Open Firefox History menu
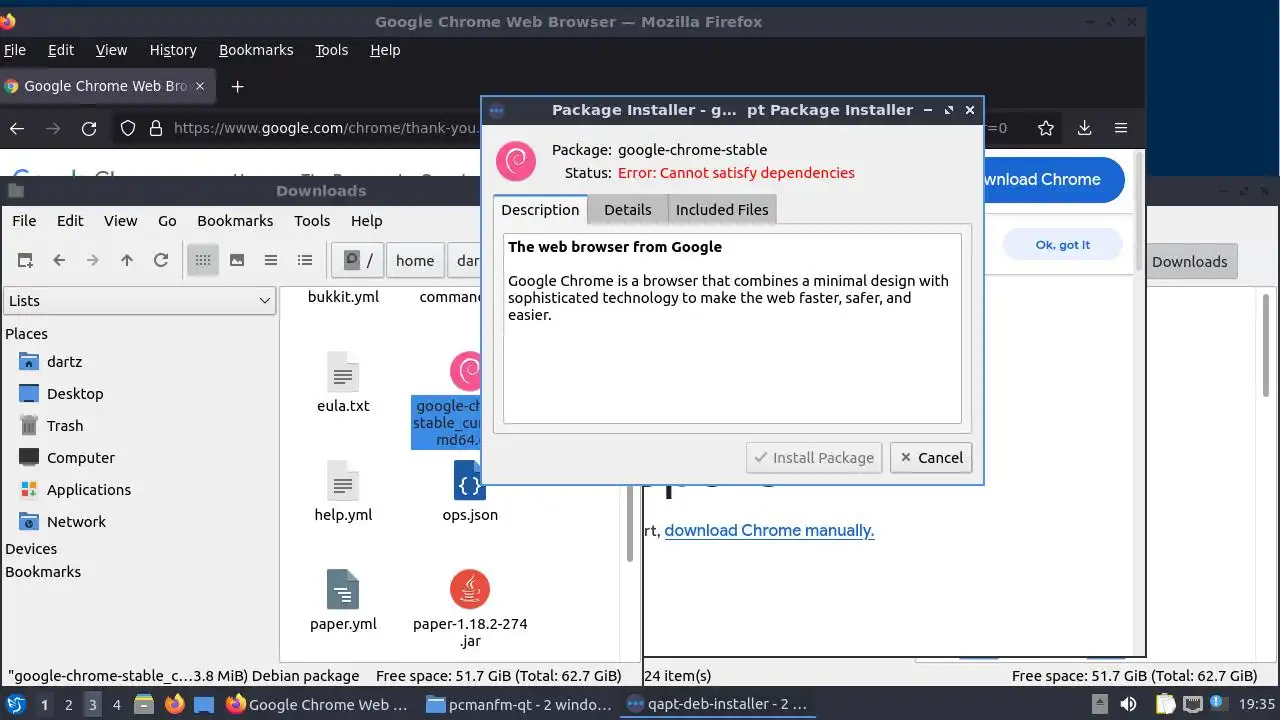This screenshot has width=1280, height=720. 173,50
